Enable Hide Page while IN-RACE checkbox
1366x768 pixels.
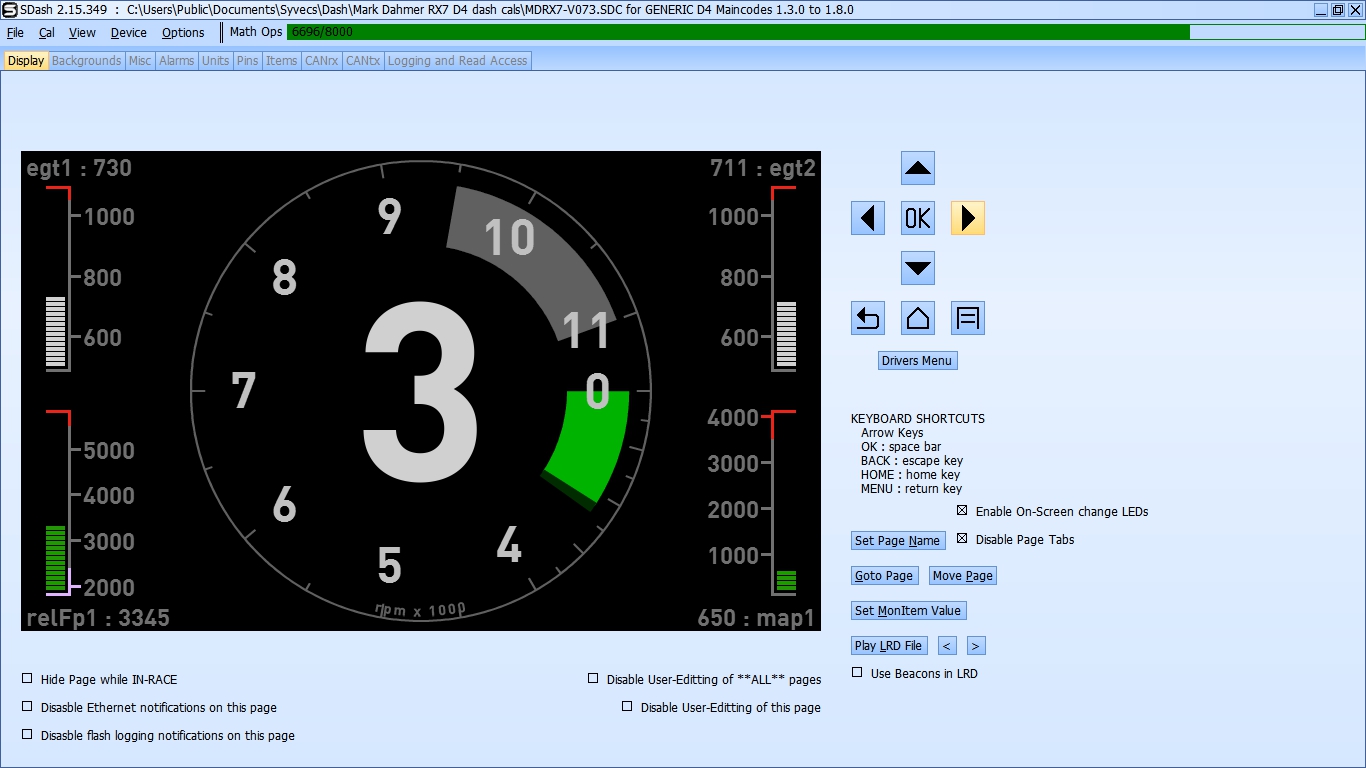[x=28, y=679]
